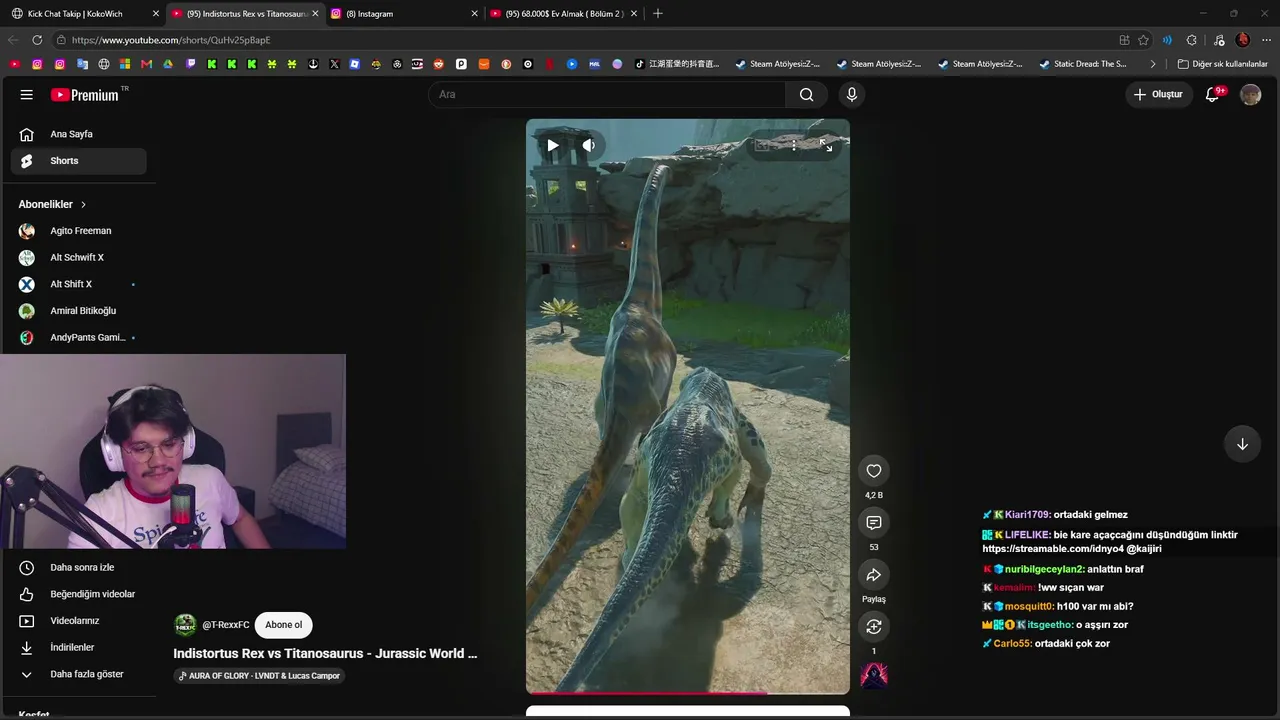Open Daha sonra izle list
Viewport: 1280px width, 720px height.
[78, 567]
